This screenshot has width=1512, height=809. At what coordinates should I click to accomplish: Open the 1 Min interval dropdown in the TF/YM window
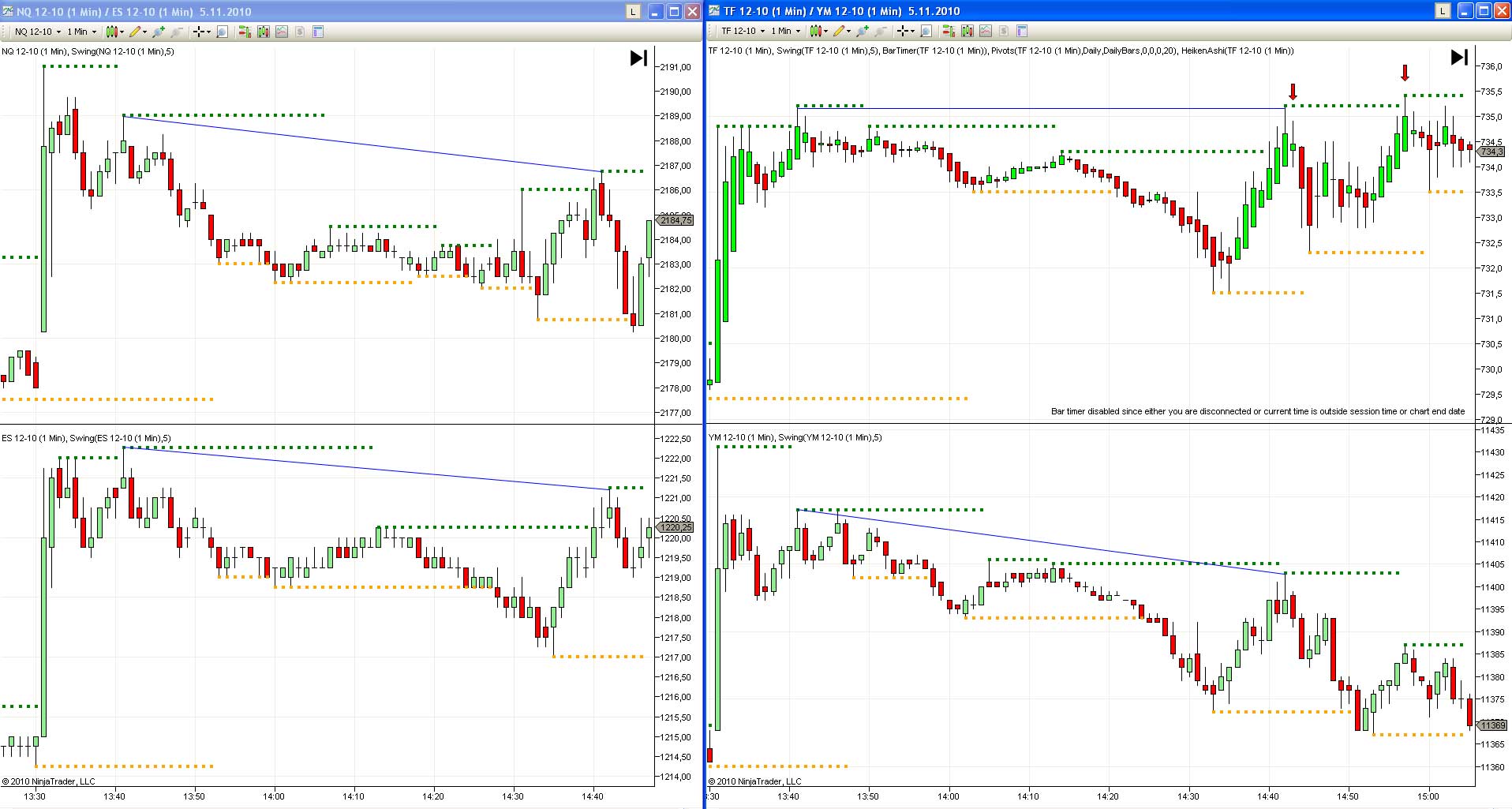[787, 31]
